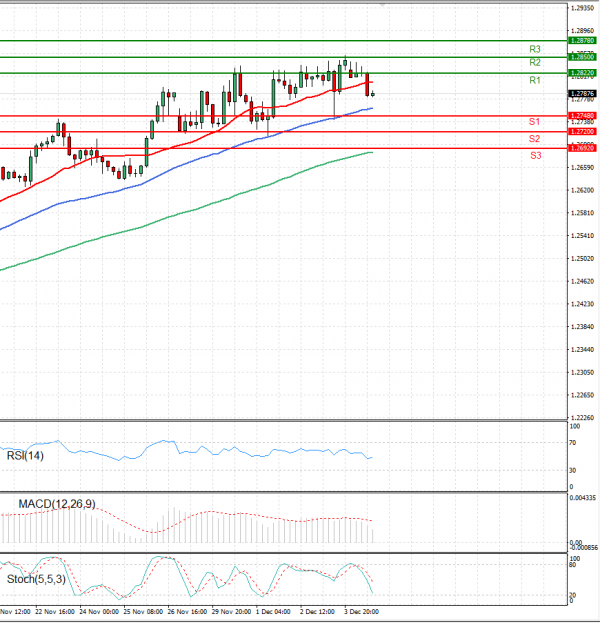The width and height of the screenshot is (600, 623).
Task: Click the R3 resistance level label
Action: pyautogui.click(x=535, y=49)
